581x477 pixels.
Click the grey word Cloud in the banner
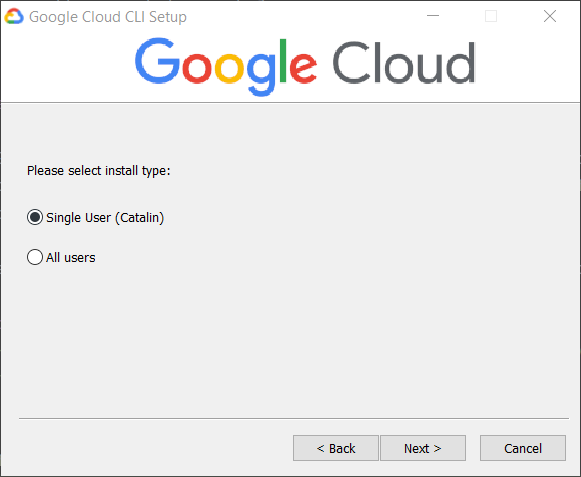click(x=404, y=63)
